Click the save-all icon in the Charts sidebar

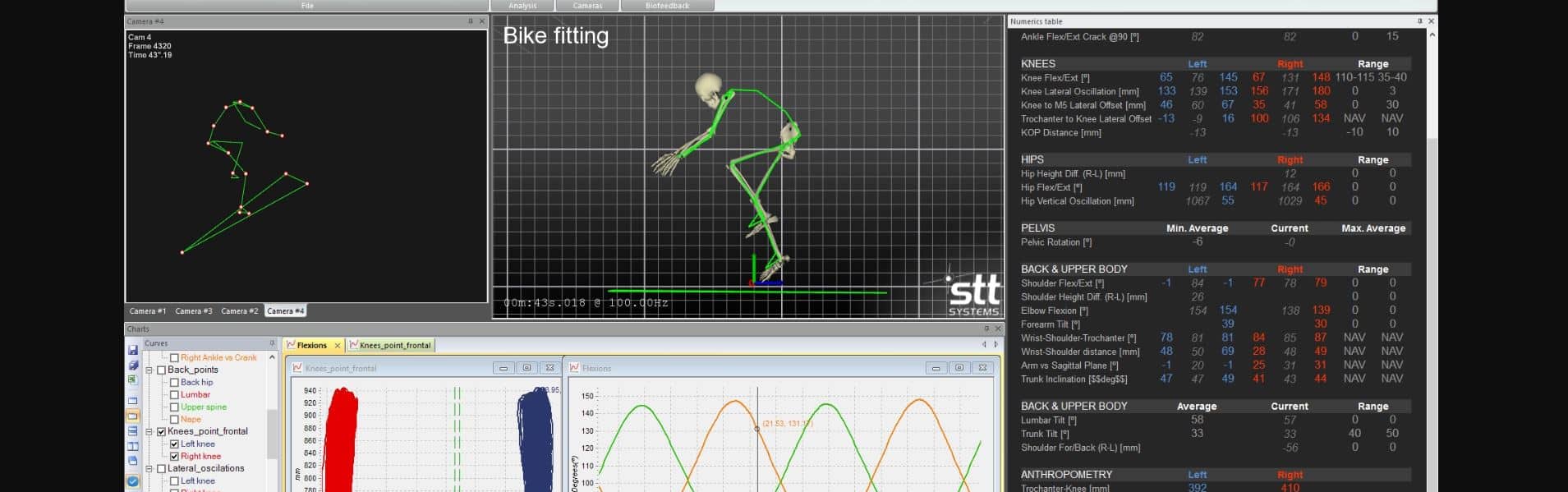tap(133, 365)
